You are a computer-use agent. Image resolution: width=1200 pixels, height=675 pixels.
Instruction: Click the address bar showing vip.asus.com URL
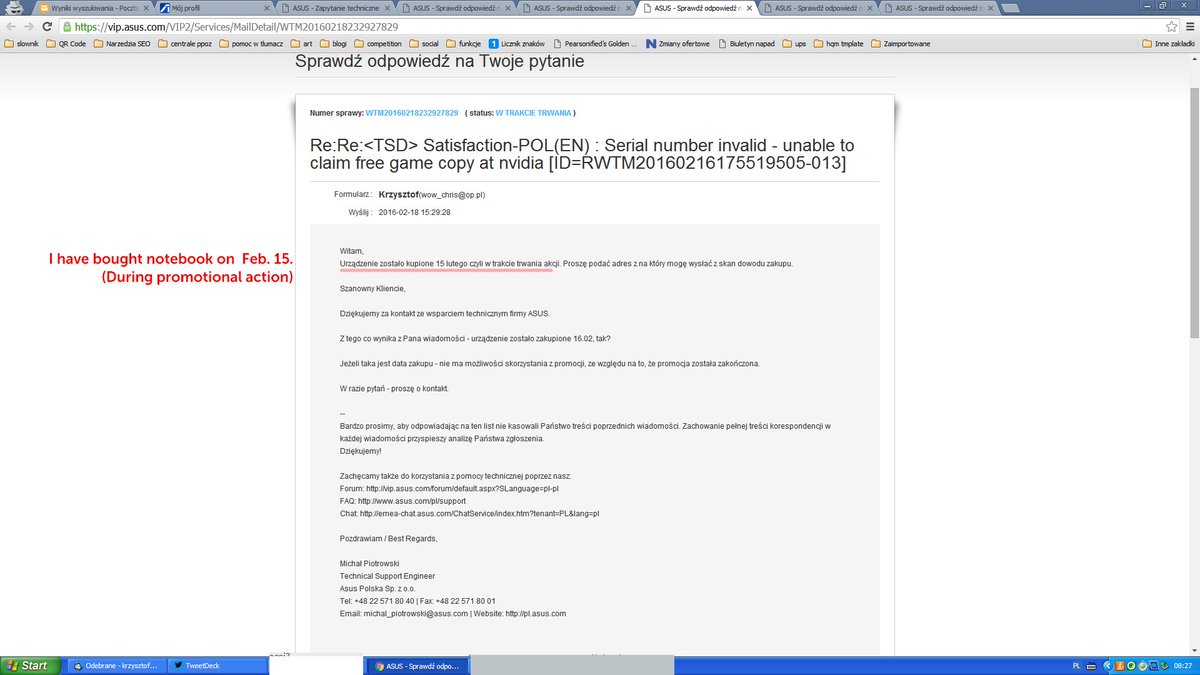click(610, 27)
